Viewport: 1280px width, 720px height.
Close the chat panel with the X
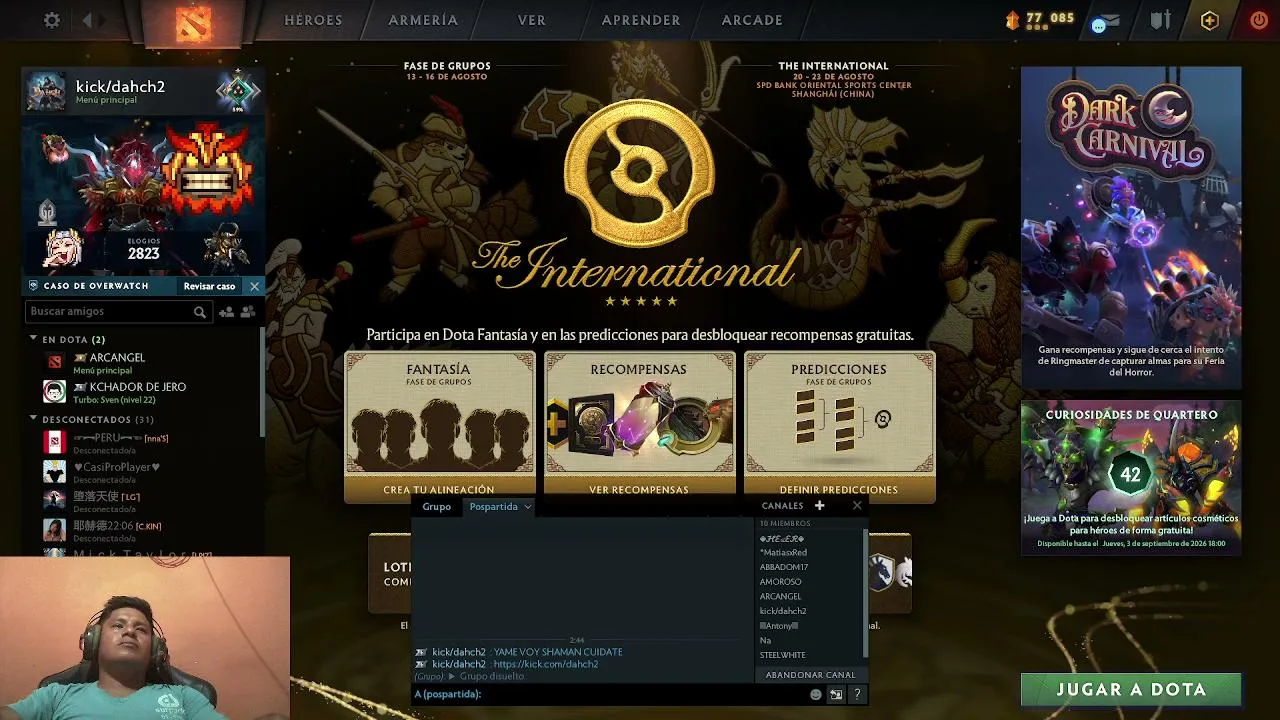(857, 506)
